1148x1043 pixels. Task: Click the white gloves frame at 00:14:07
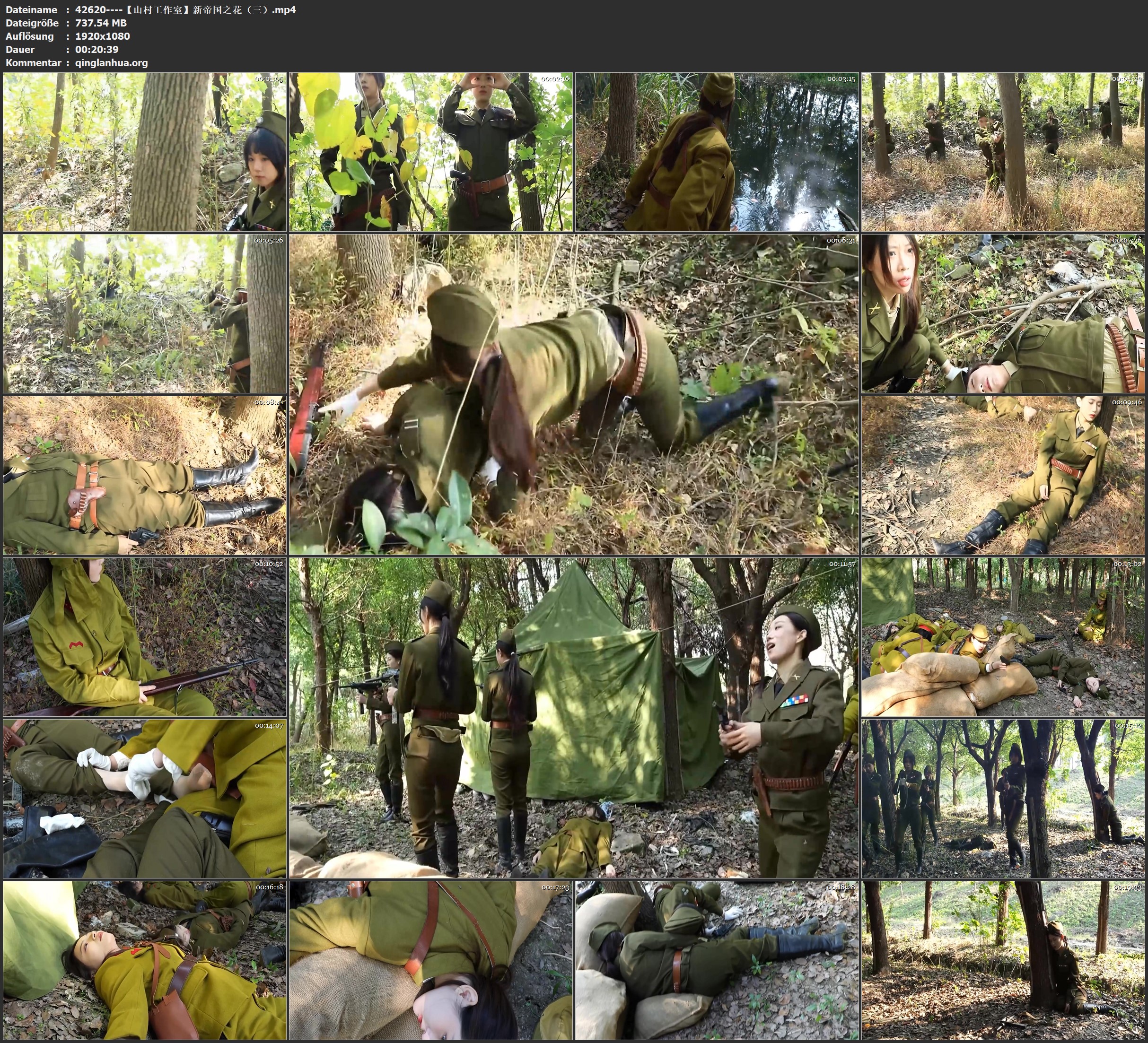(x=145, y=799)
